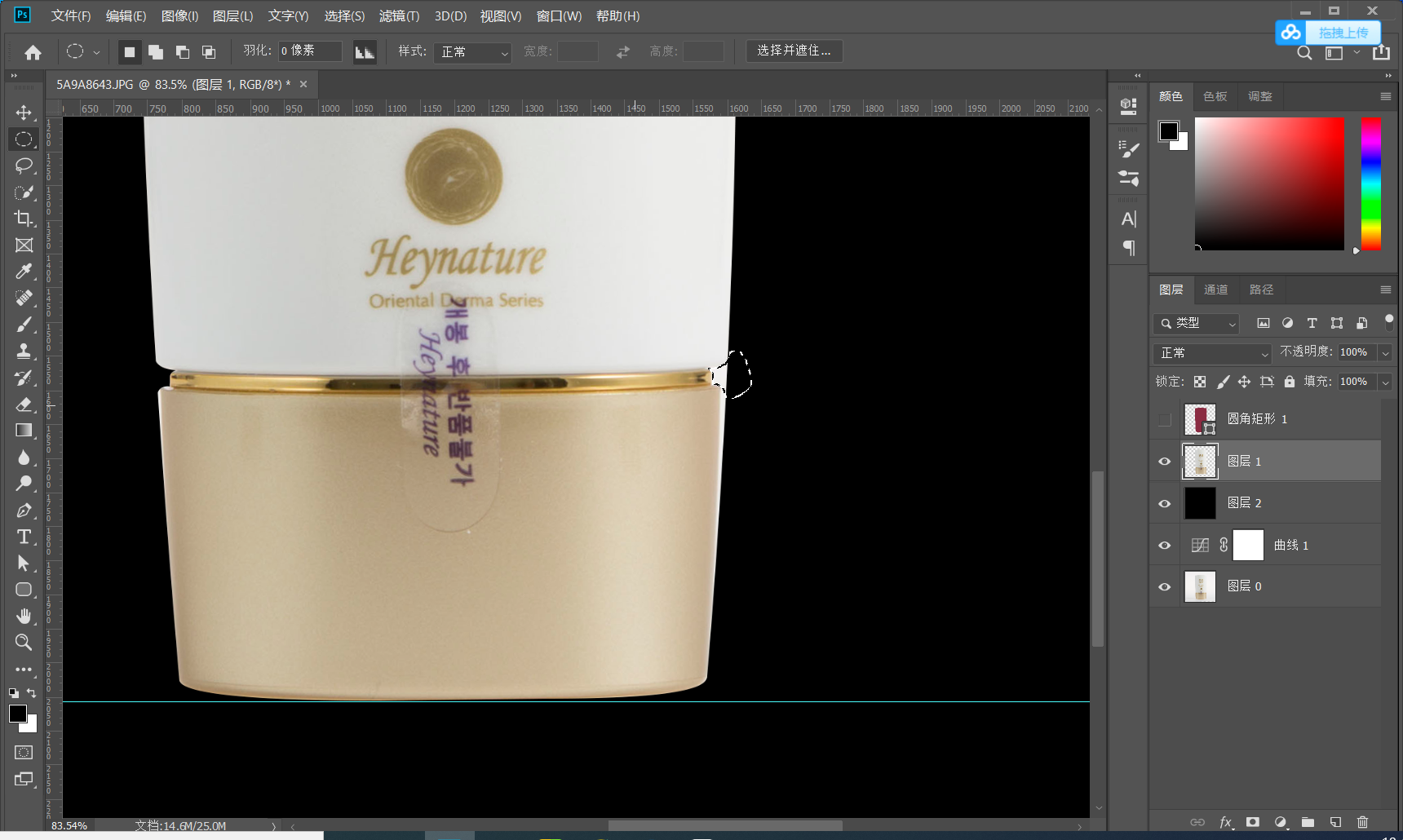Open the 样式 style dropdown
1403x840 pixels.
coord(472,52)
